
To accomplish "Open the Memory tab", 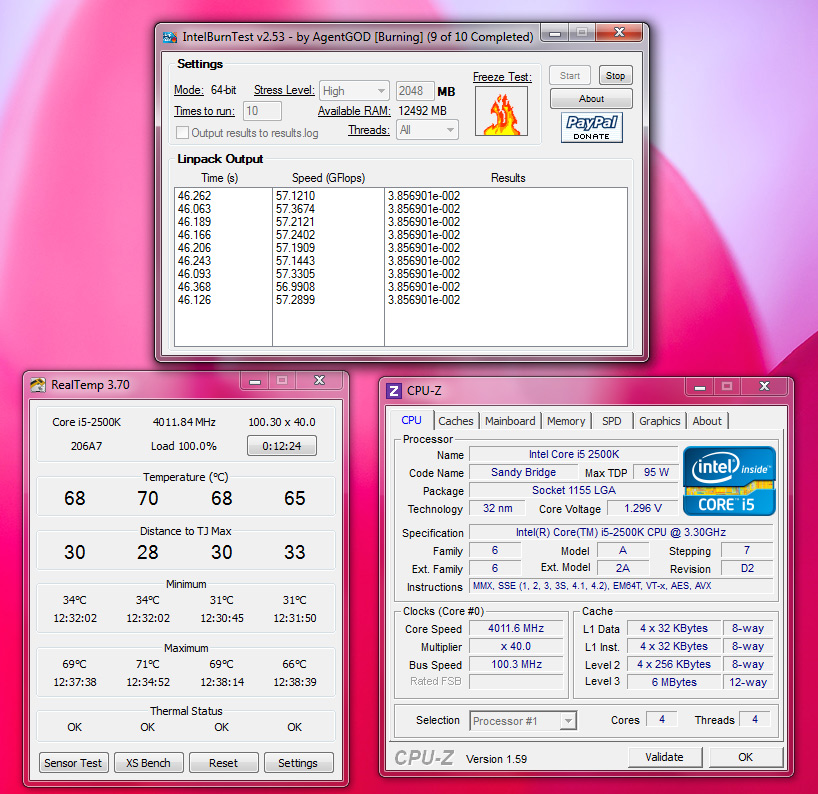I will point(566,421).
